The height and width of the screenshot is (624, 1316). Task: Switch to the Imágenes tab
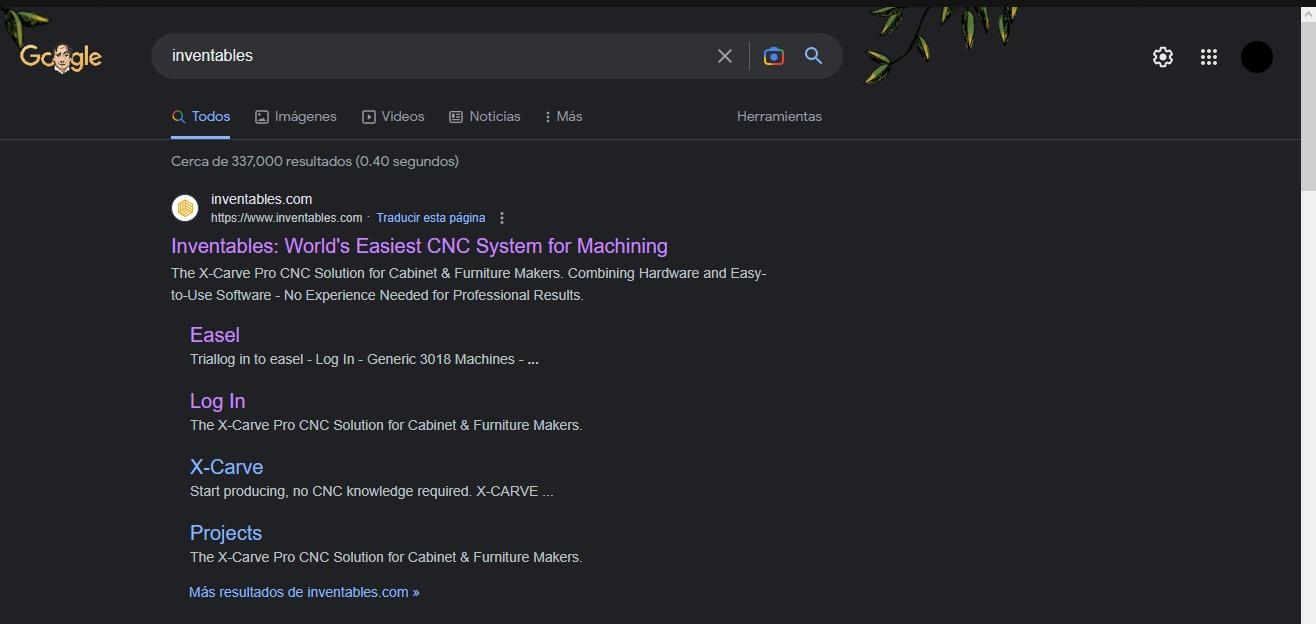296,117
